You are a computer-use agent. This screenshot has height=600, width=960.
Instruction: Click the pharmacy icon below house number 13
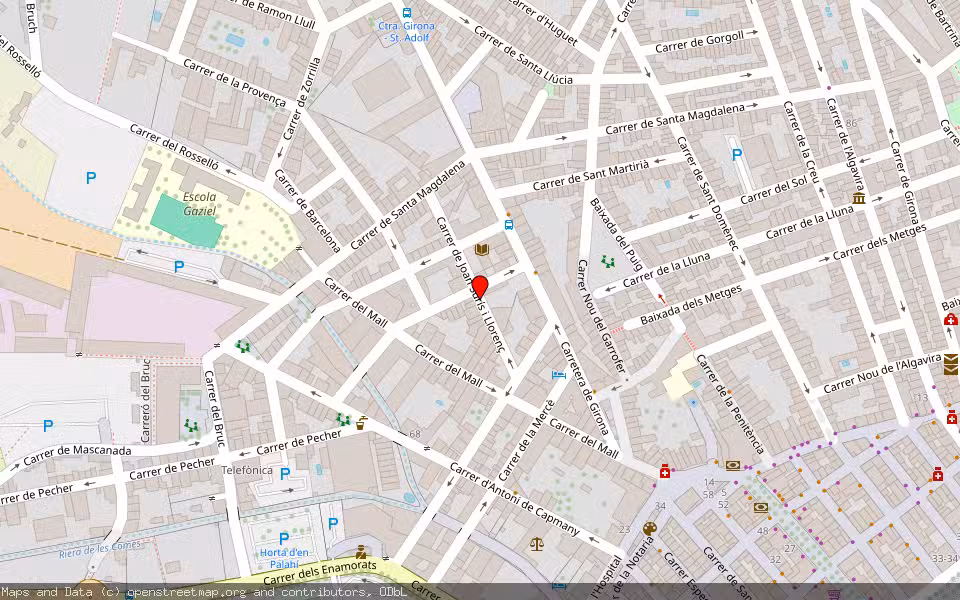[x=952, y=418]
